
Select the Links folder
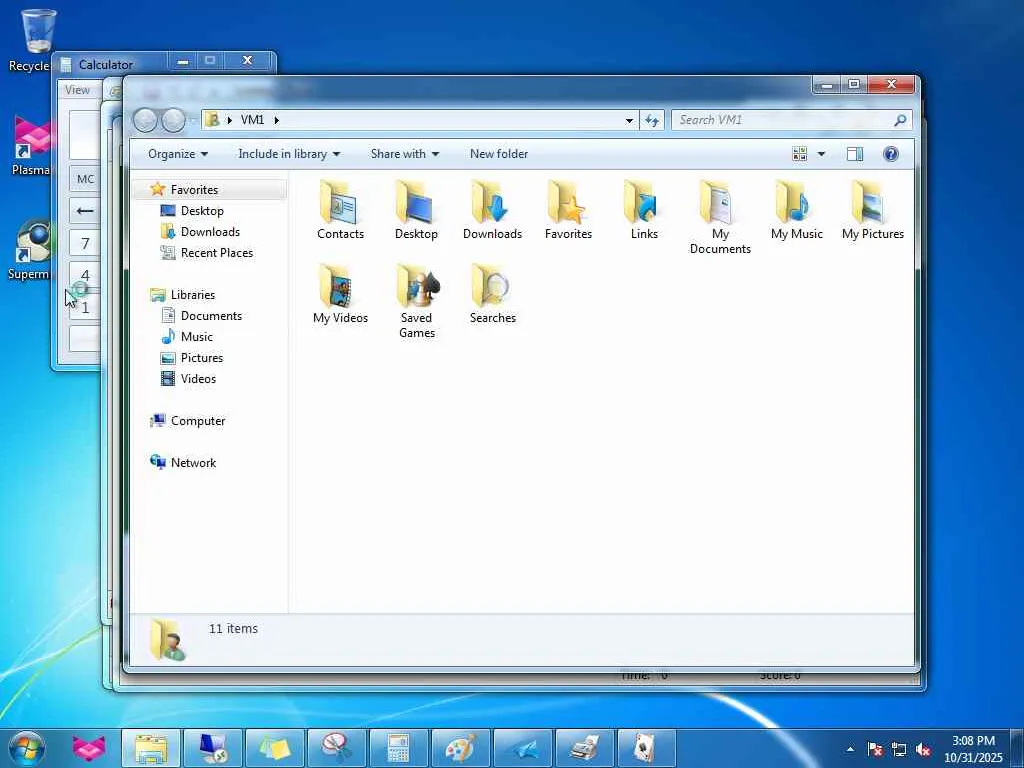[644, 210]
